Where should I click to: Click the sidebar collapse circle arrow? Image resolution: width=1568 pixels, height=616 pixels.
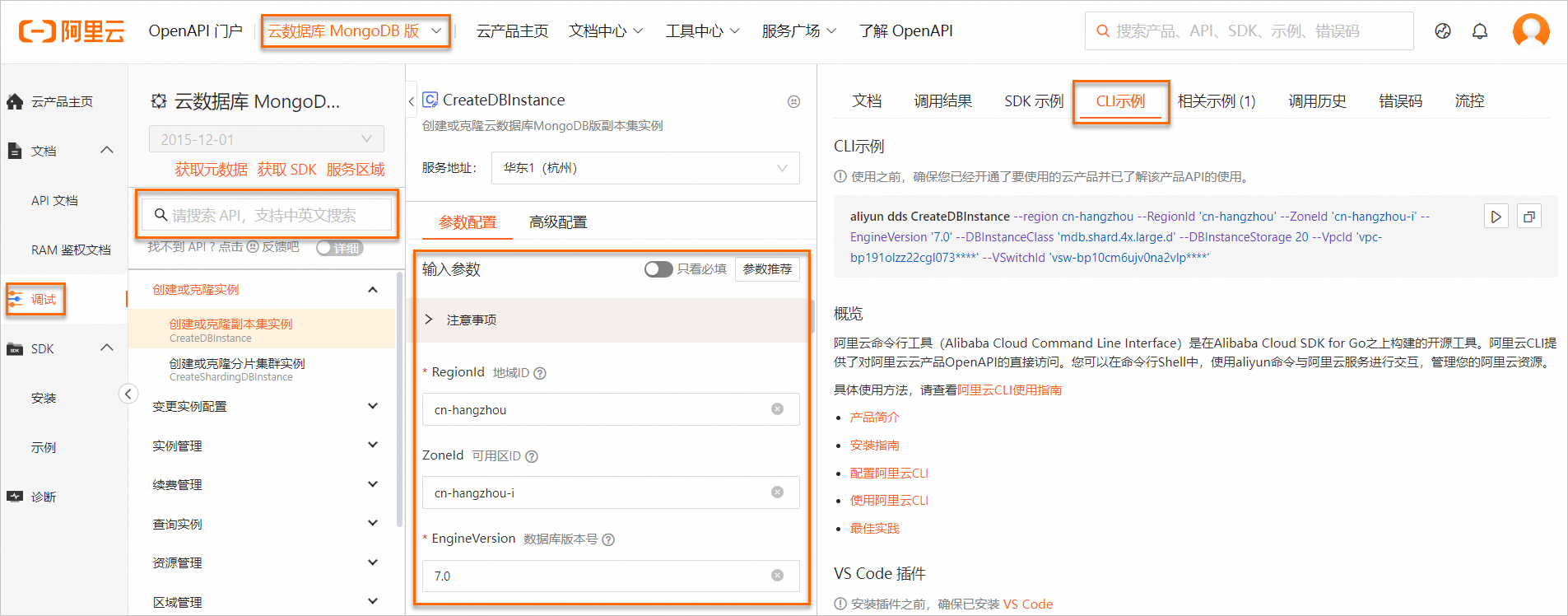click(x=128, y=394)
